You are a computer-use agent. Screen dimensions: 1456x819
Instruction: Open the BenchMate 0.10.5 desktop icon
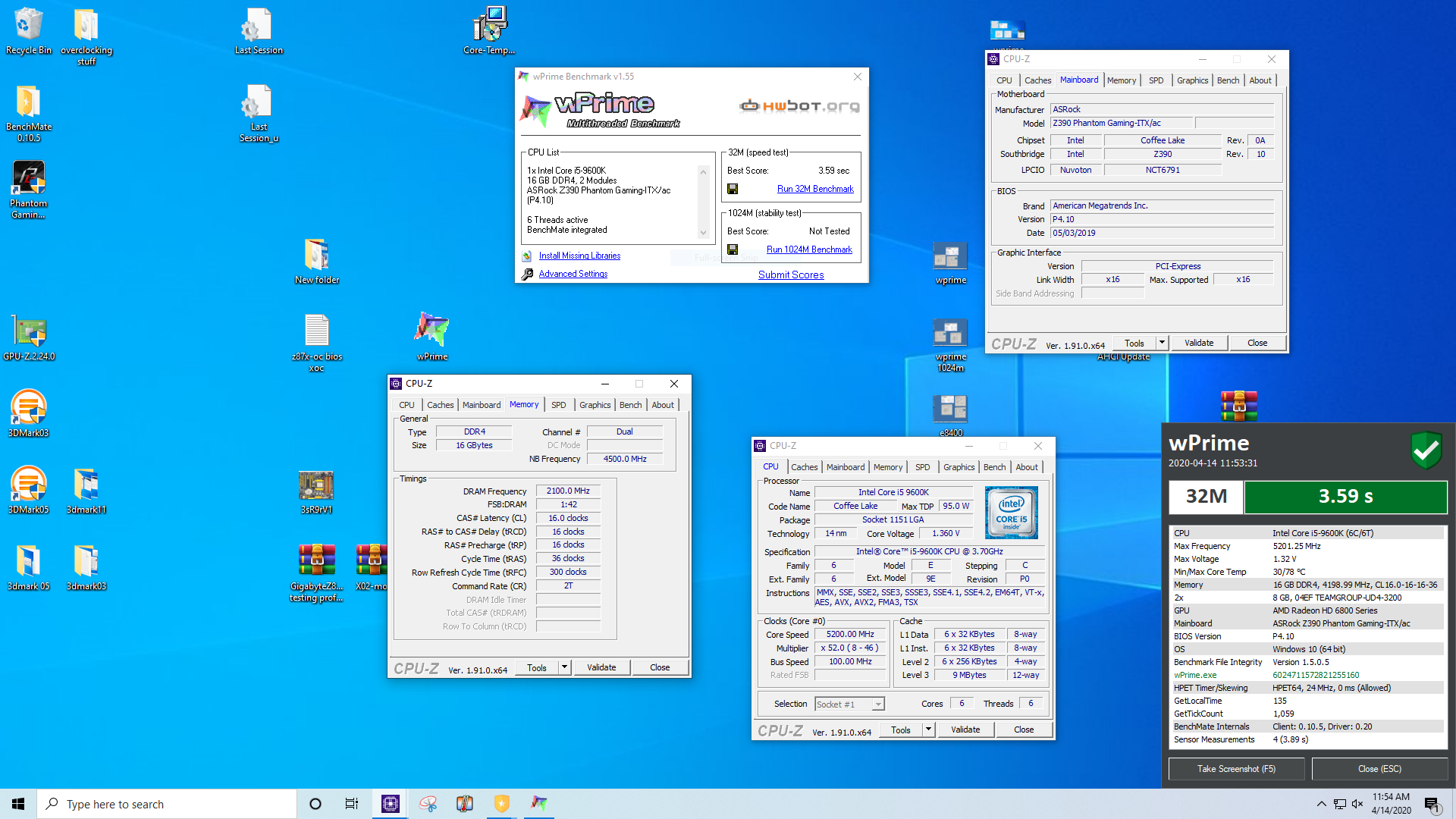tap(29, 112)
